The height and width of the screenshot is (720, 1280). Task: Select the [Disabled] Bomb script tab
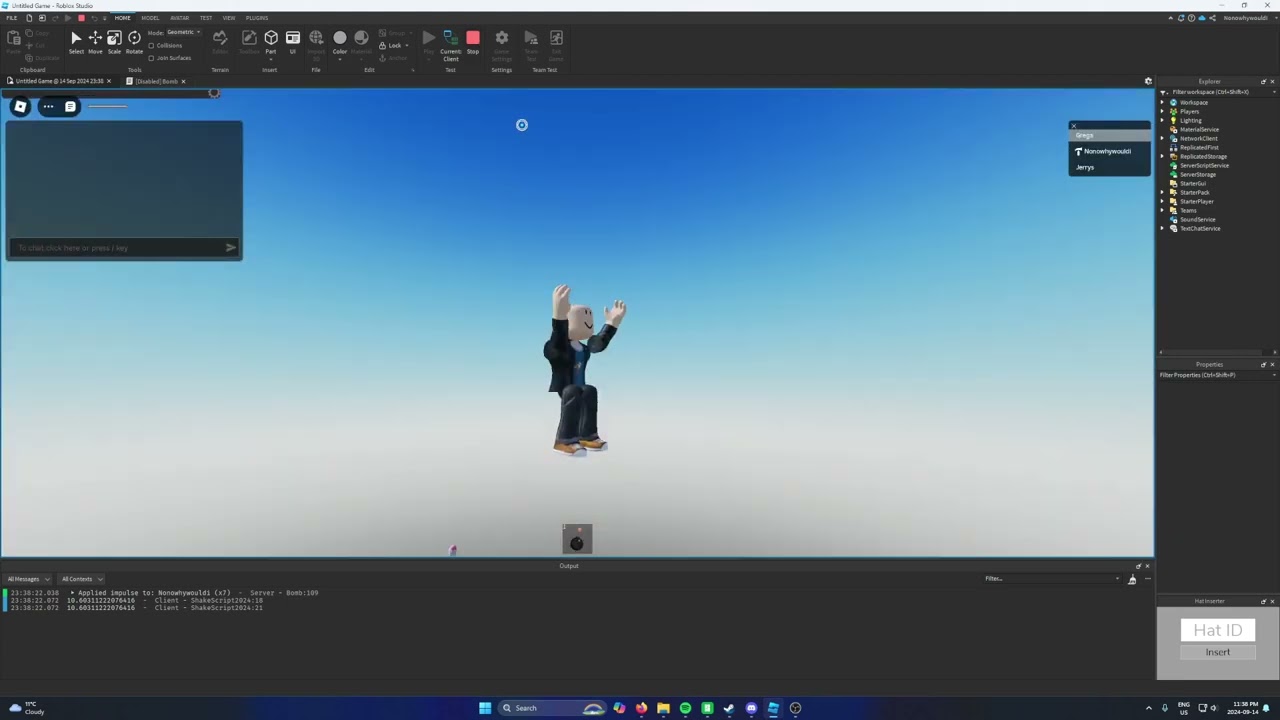[156, 81]
